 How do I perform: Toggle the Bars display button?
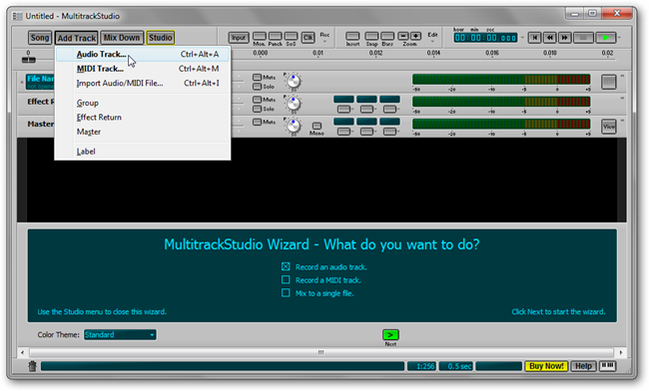387,36
